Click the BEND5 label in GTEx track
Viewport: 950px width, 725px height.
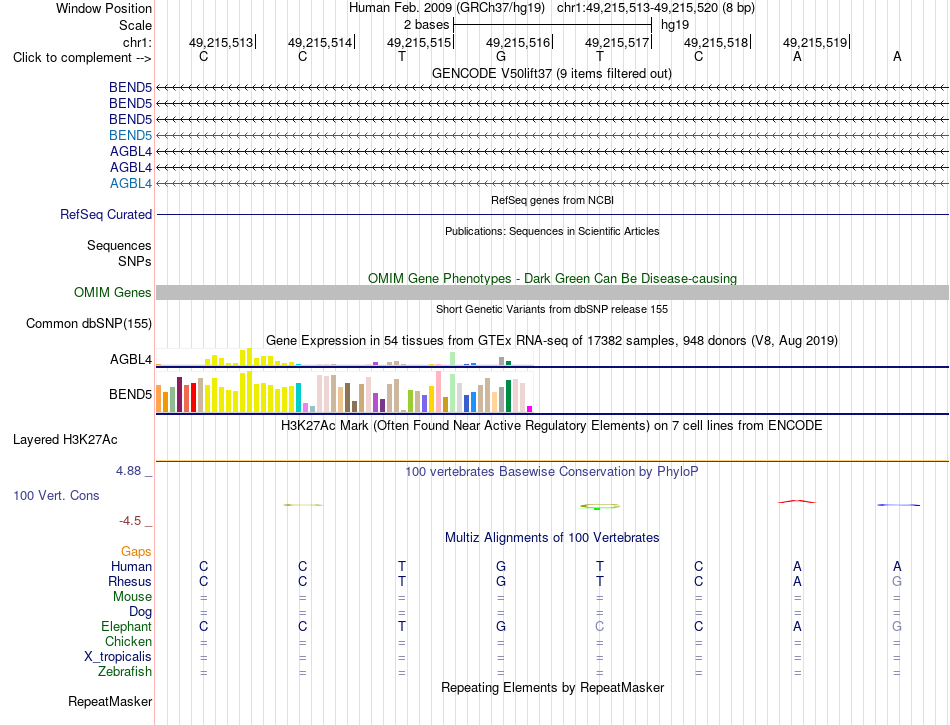[x=130, y=394]
